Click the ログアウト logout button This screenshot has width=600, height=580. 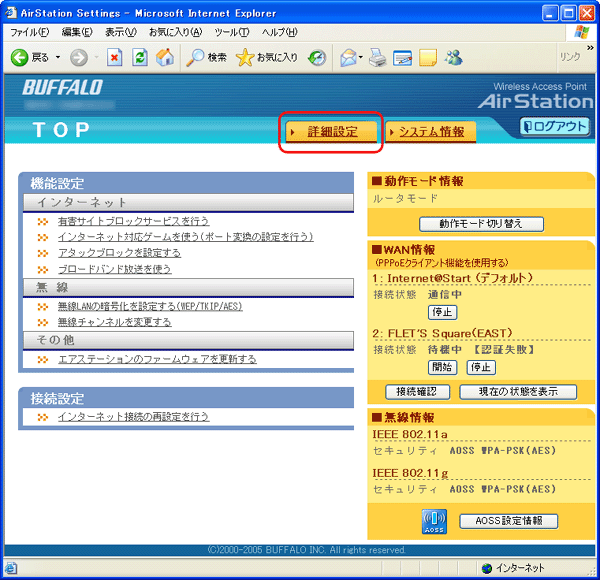pyautogui.click(x=554, y=127)
